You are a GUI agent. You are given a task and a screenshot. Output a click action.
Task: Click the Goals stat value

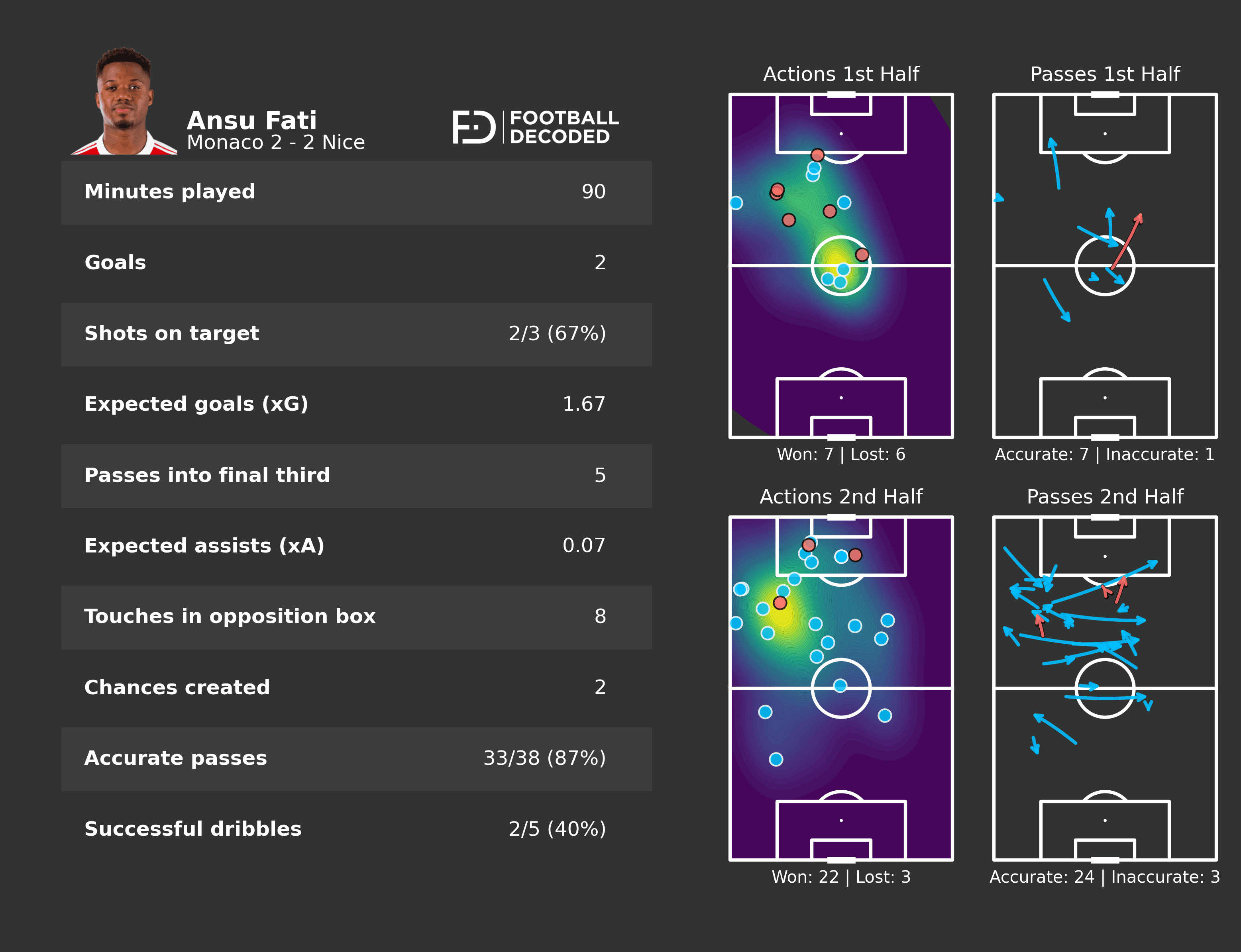coord(600,262)
